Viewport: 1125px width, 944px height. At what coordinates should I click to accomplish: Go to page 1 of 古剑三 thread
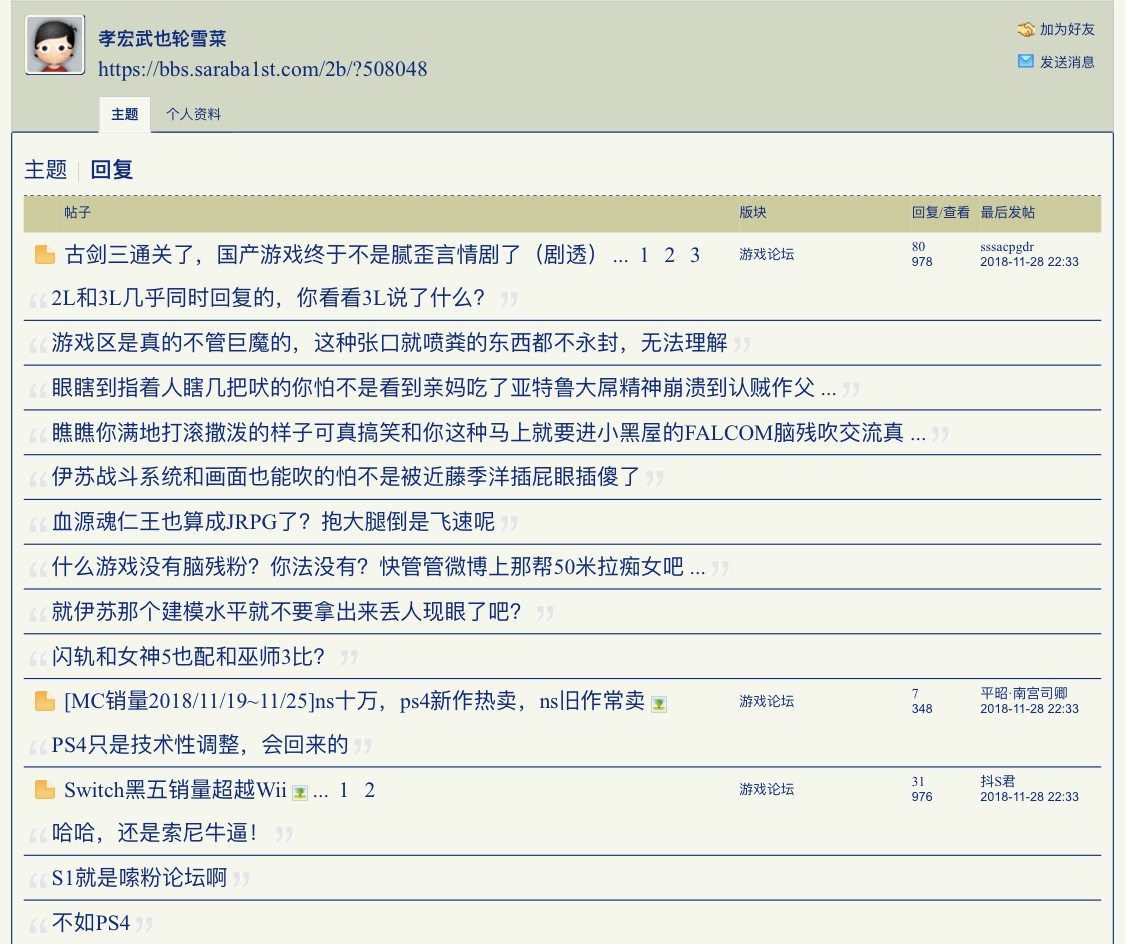644,255
